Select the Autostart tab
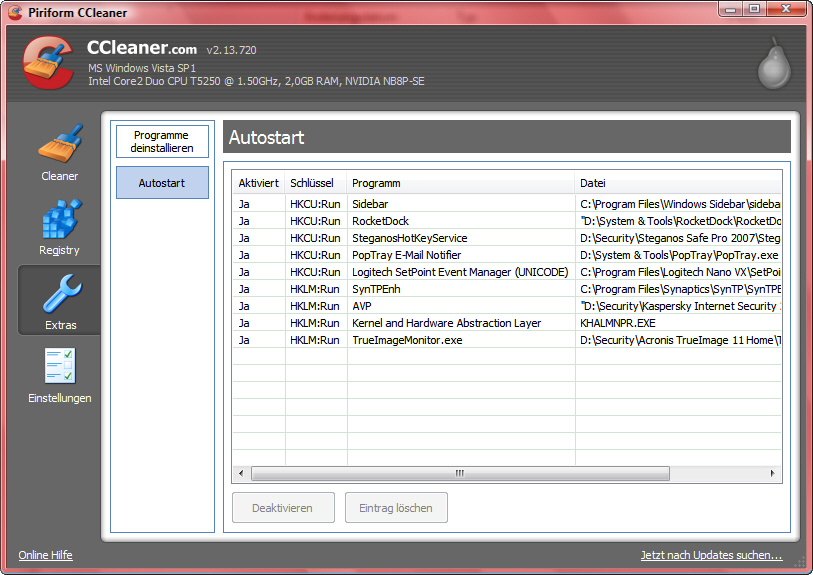 click(x=162, y=183)
